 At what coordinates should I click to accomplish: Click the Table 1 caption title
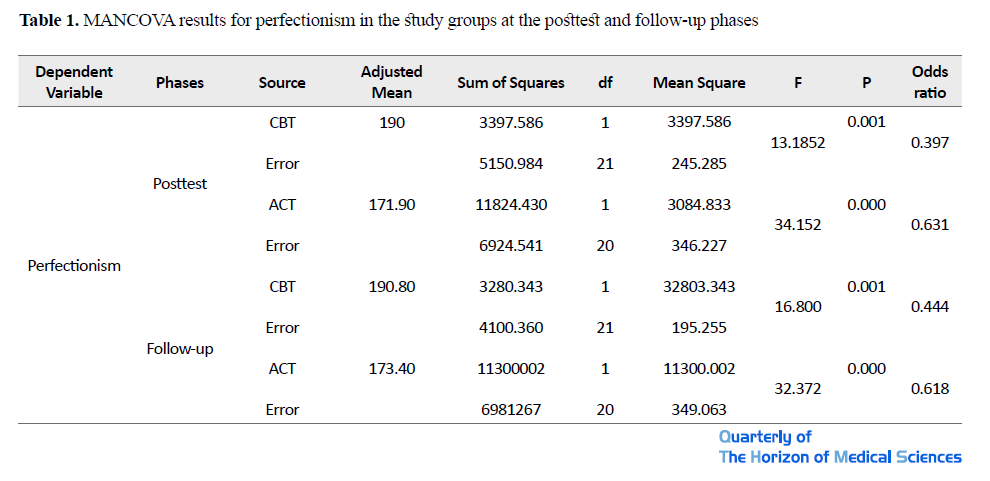tap(389, 20)
